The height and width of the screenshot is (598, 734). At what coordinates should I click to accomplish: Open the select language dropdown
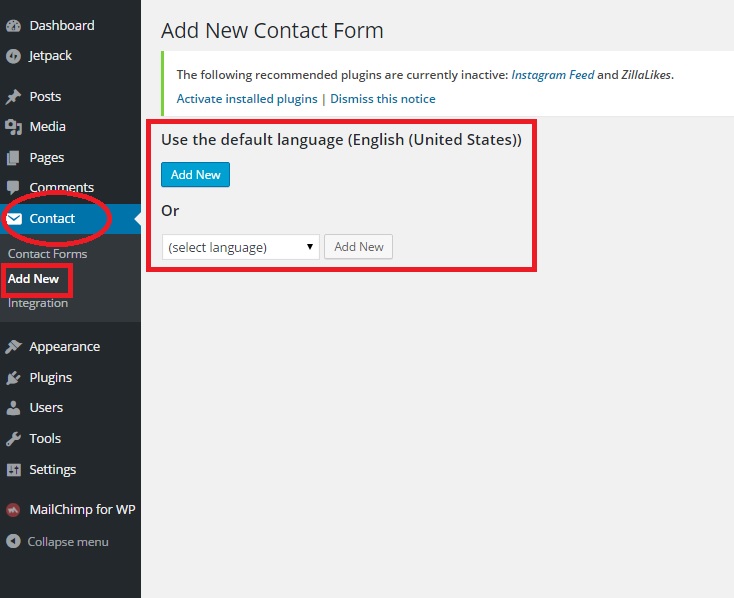241,247
